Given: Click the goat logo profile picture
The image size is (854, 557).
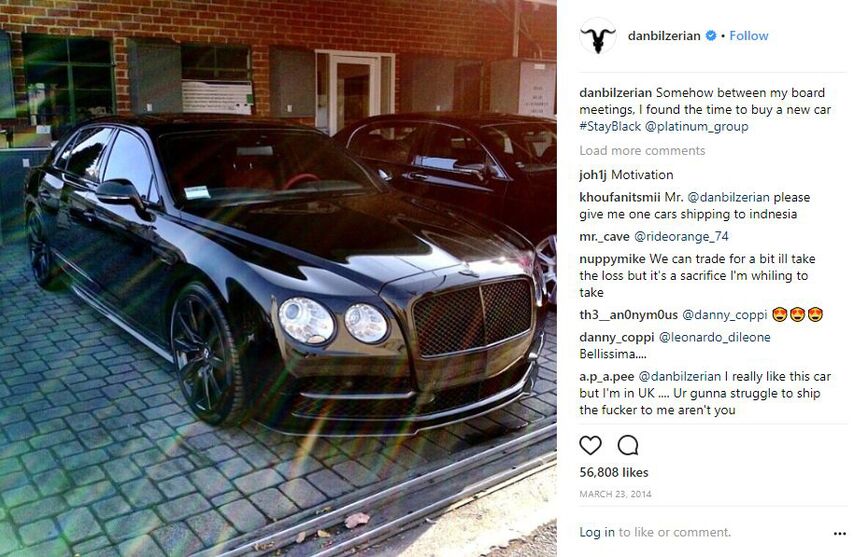Looking at the screenshot, I should tap(597, 36).
